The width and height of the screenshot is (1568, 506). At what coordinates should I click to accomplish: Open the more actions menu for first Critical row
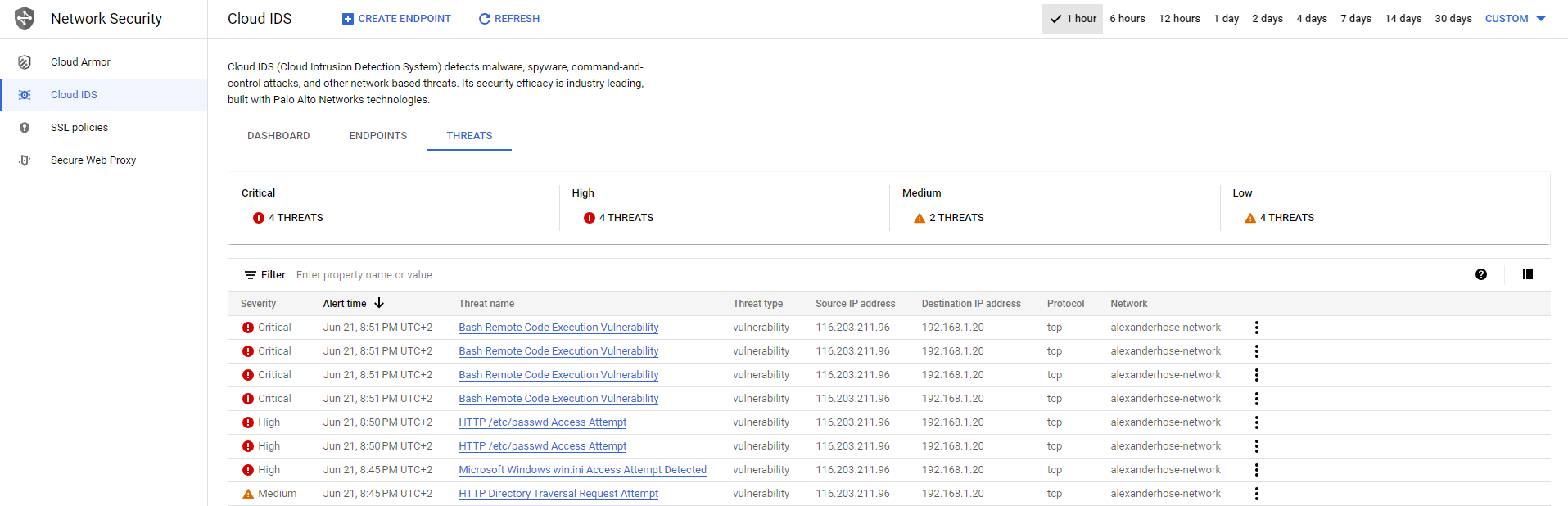coord(1257,328)
